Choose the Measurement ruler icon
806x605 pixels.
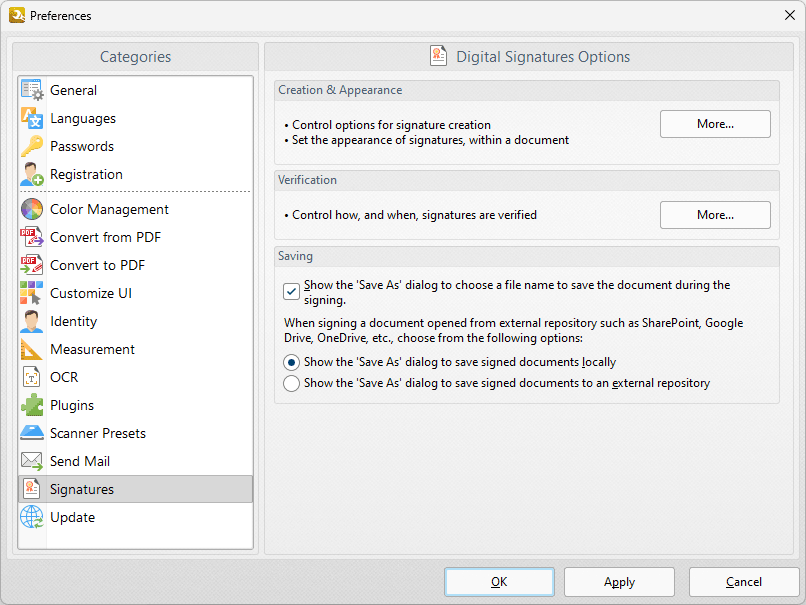[x=32, y=349]
